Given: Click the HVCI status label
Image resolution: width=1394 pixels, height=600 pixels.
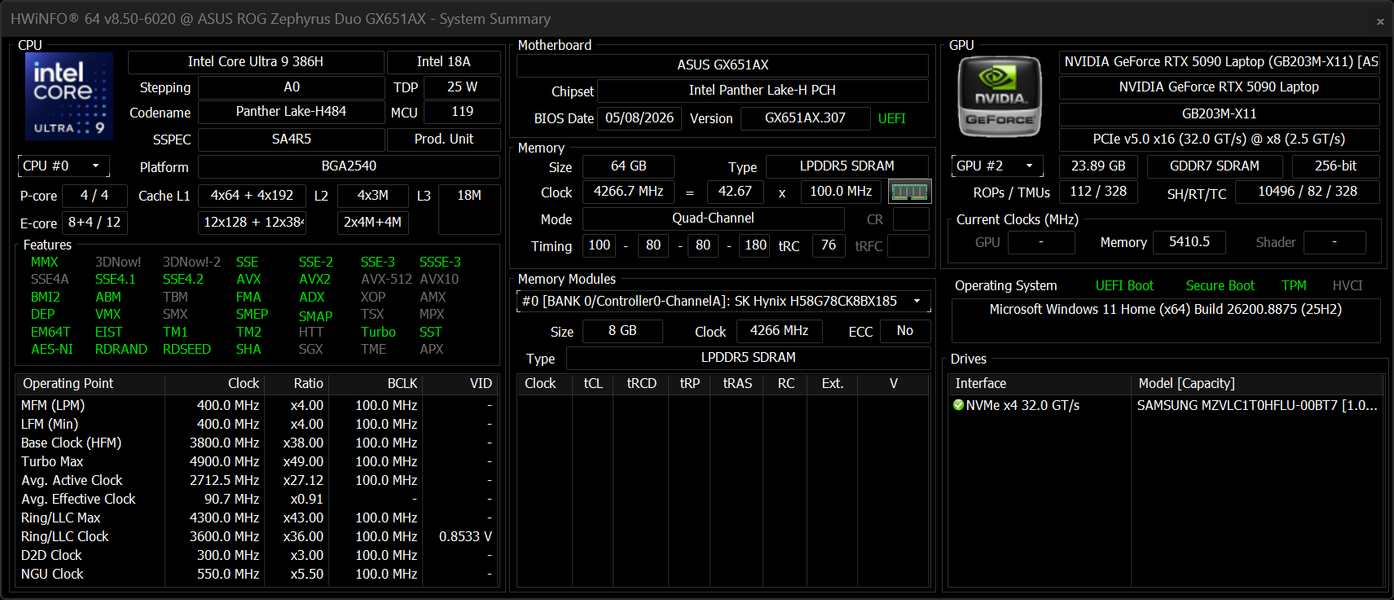Looking at the screenshot, I should click(x=1347, y=286).
